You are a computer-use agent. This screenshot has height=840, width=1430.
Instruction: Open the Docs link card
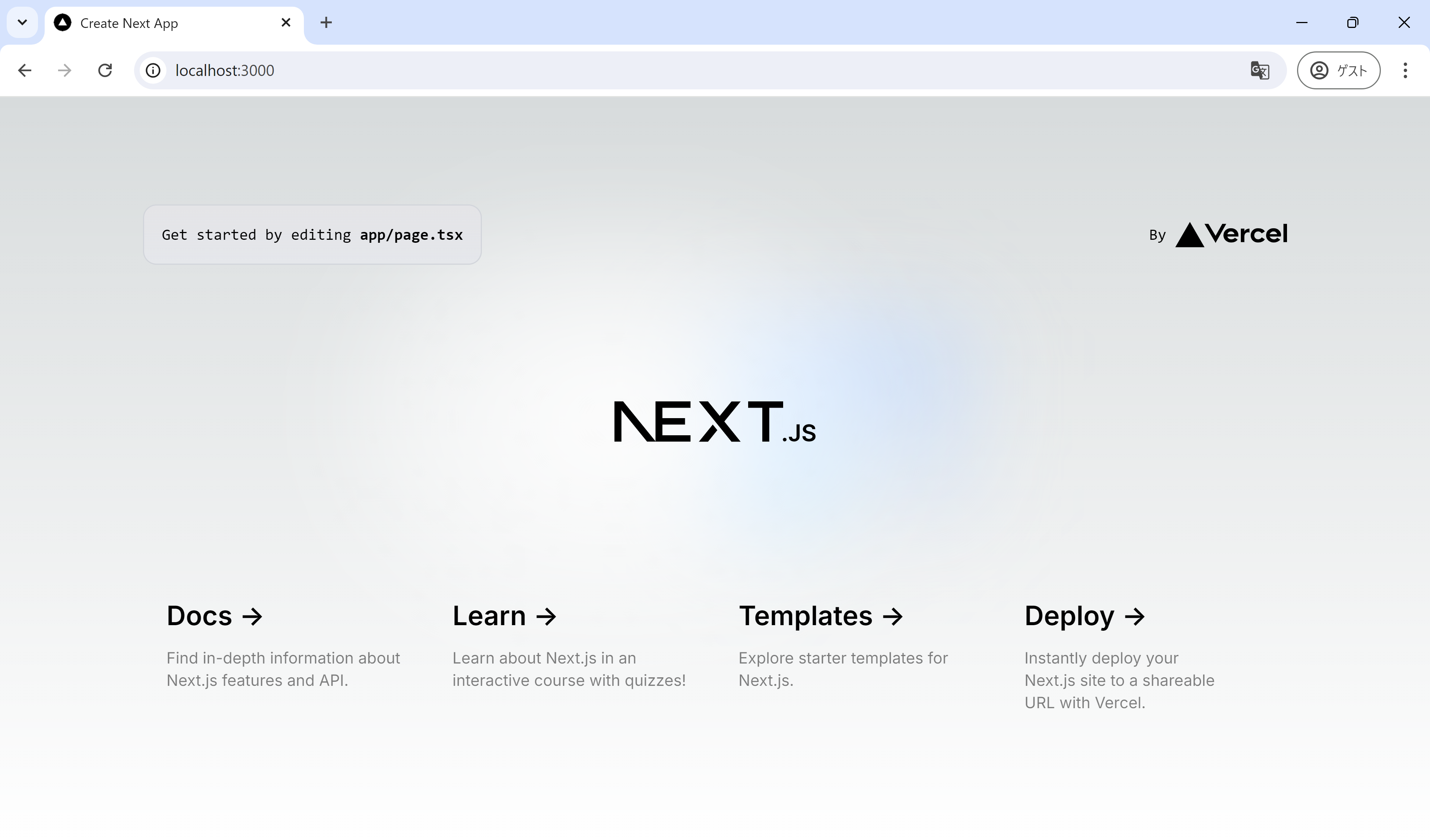pyautogui.click(x=286, y=647)
